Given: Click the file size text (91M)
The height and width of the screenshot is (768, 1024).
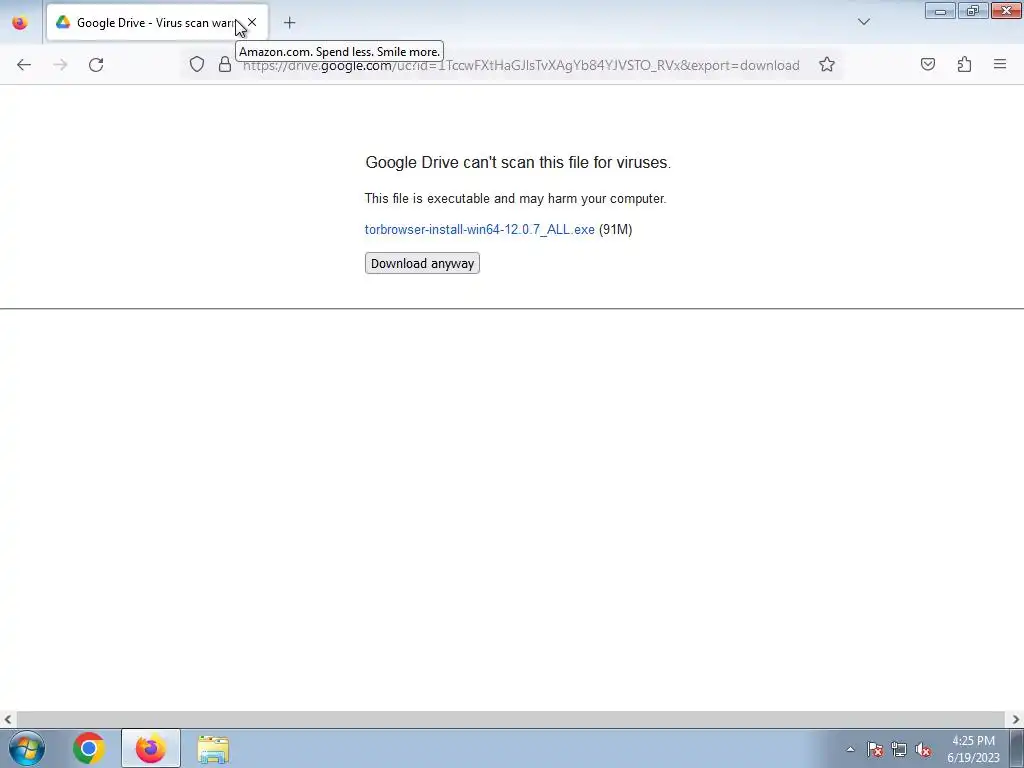Looking at the screenshot, I should pos(615,229).
